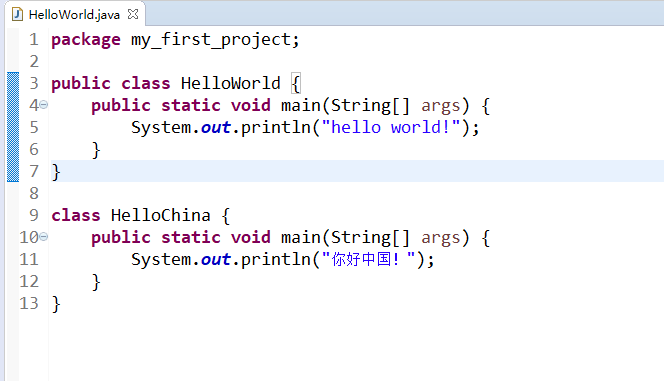This screenshot has width=664, height=381.
Task: Click "System" on line 11
Action: click(x=161, y=259)
